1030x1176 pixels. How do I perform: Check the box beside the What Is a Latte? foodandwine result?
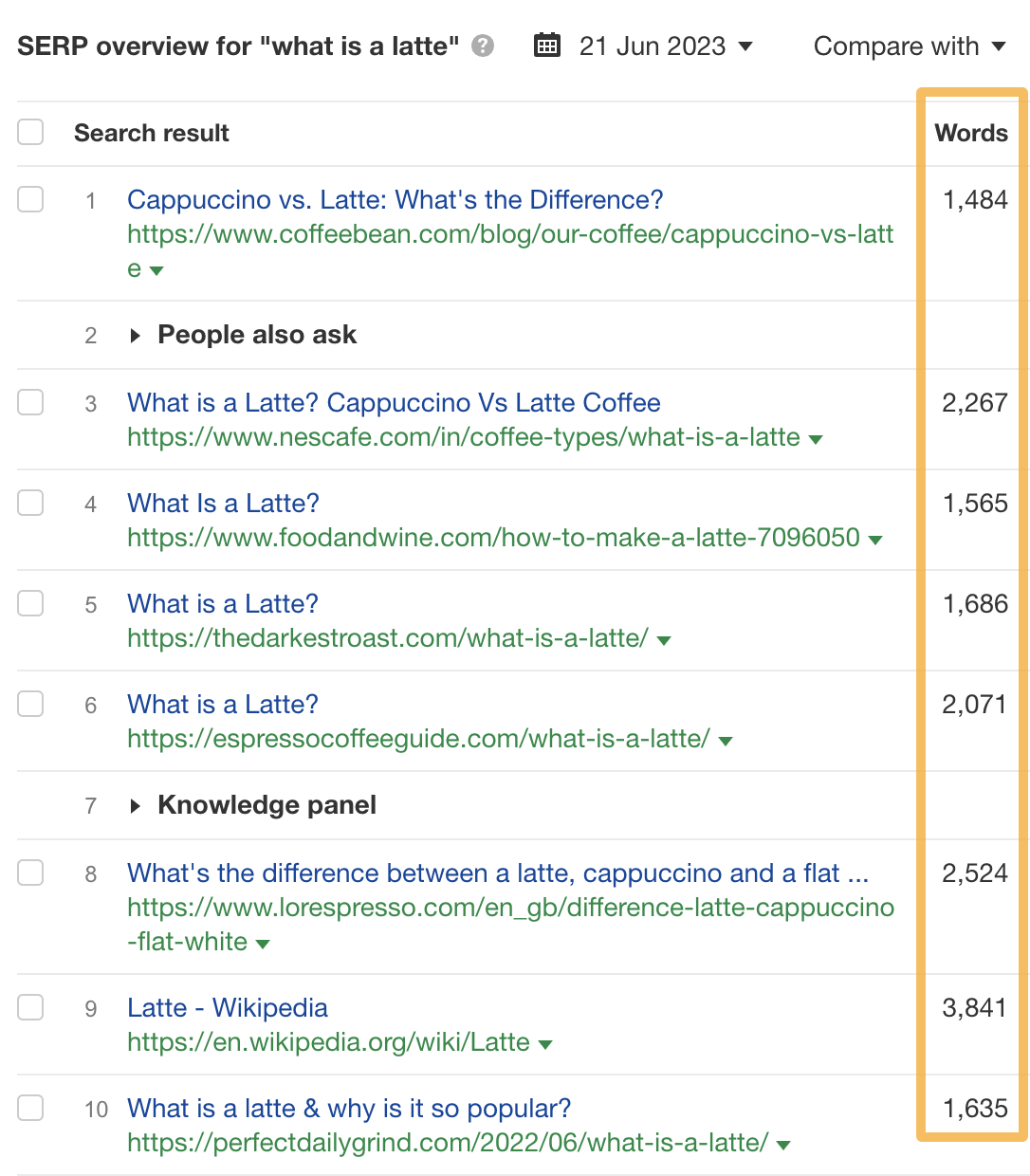pos(29,504)
